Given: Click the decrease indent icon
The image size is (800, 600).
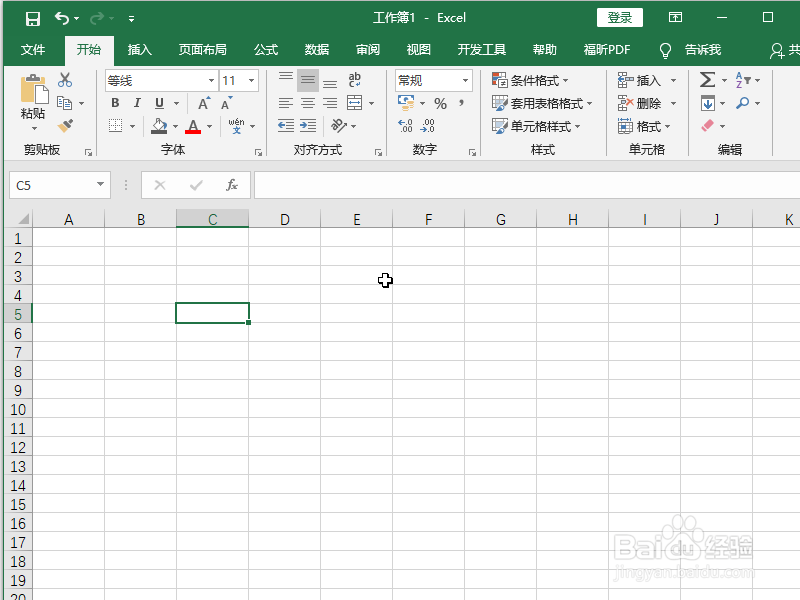Looking at the screenshot, I should [286, 126].
